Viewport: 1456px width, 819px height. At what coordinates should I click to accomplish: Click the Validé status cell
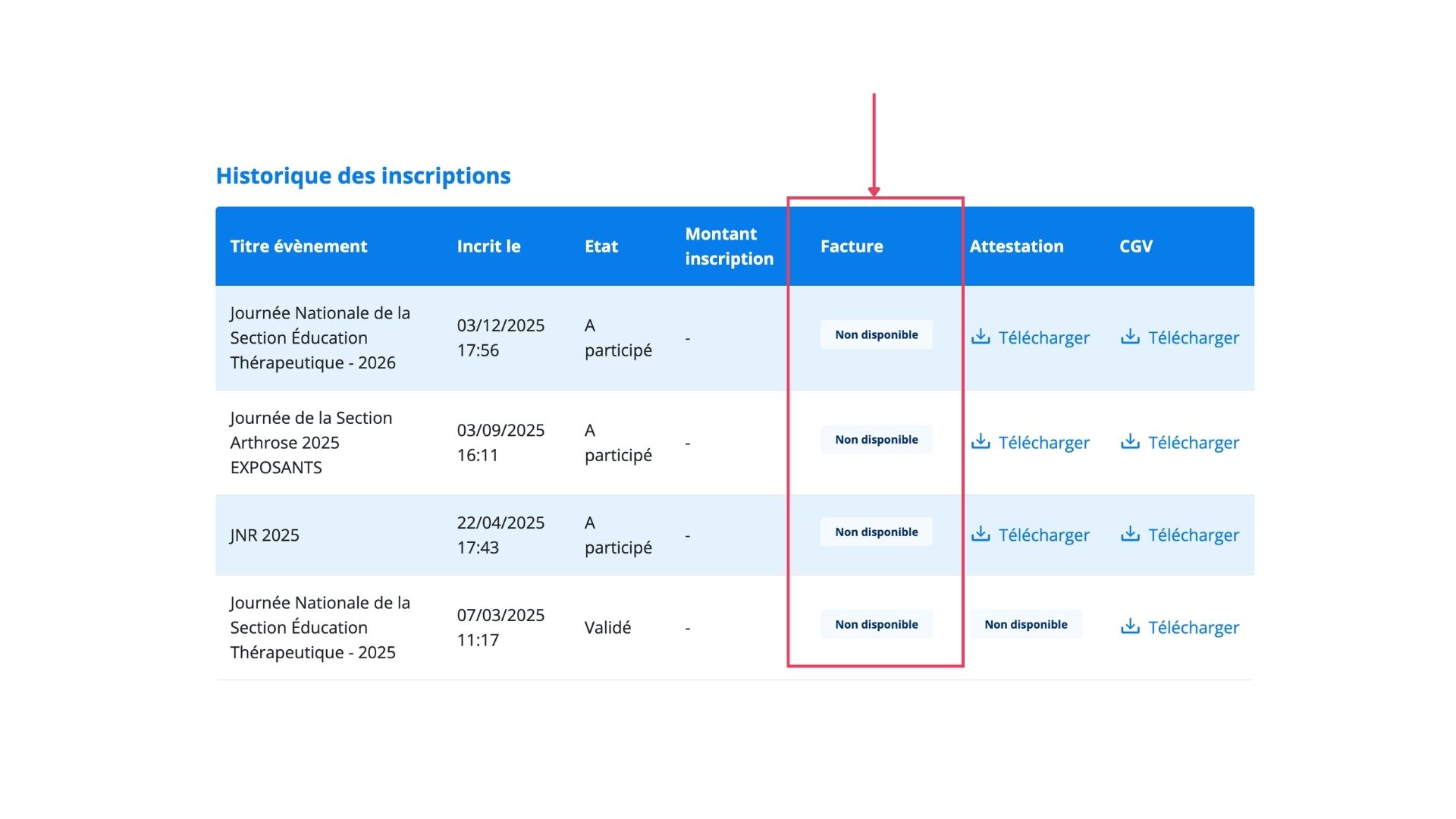(x=608, y=628)
